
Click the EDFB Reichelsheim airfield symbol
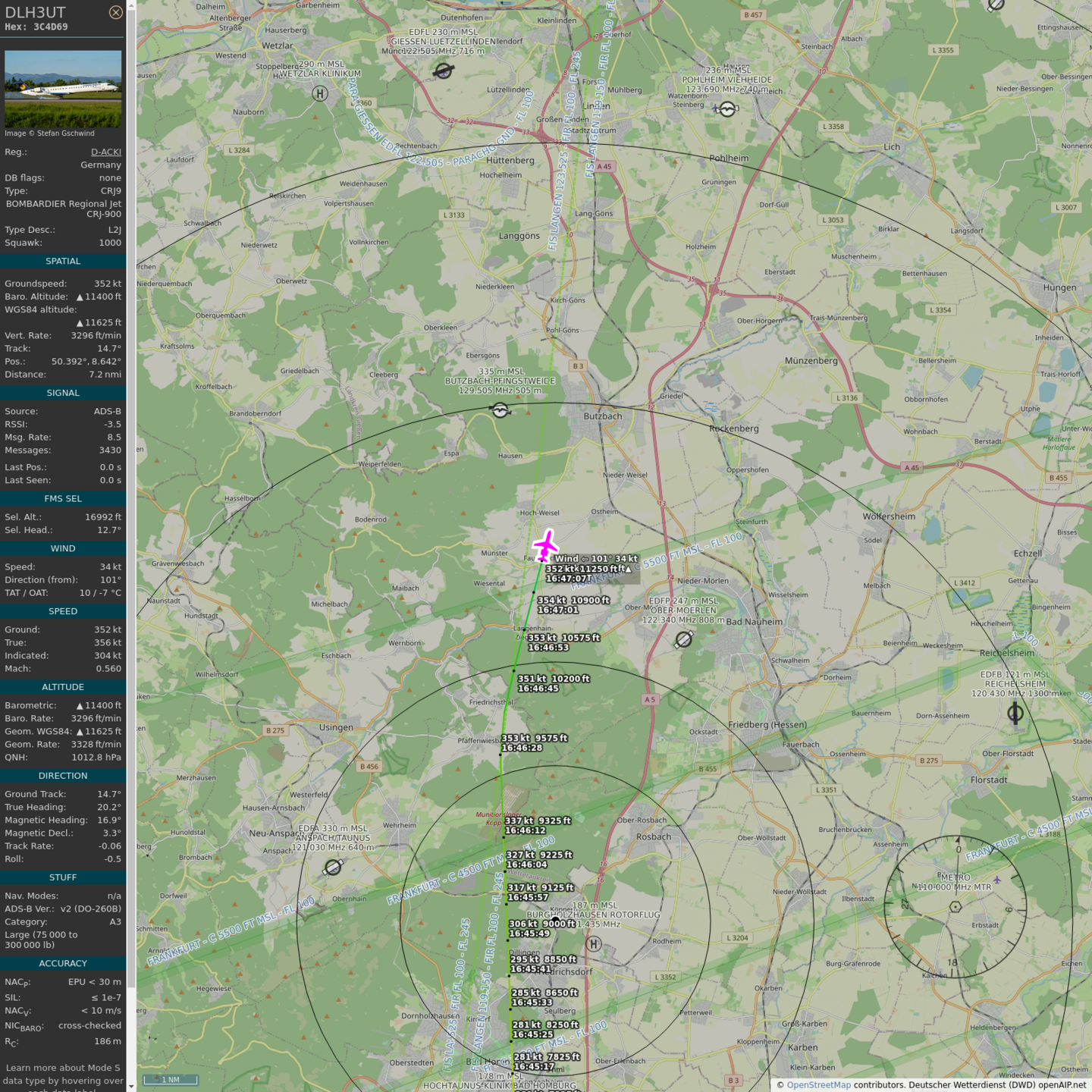tap(1015, 713)
